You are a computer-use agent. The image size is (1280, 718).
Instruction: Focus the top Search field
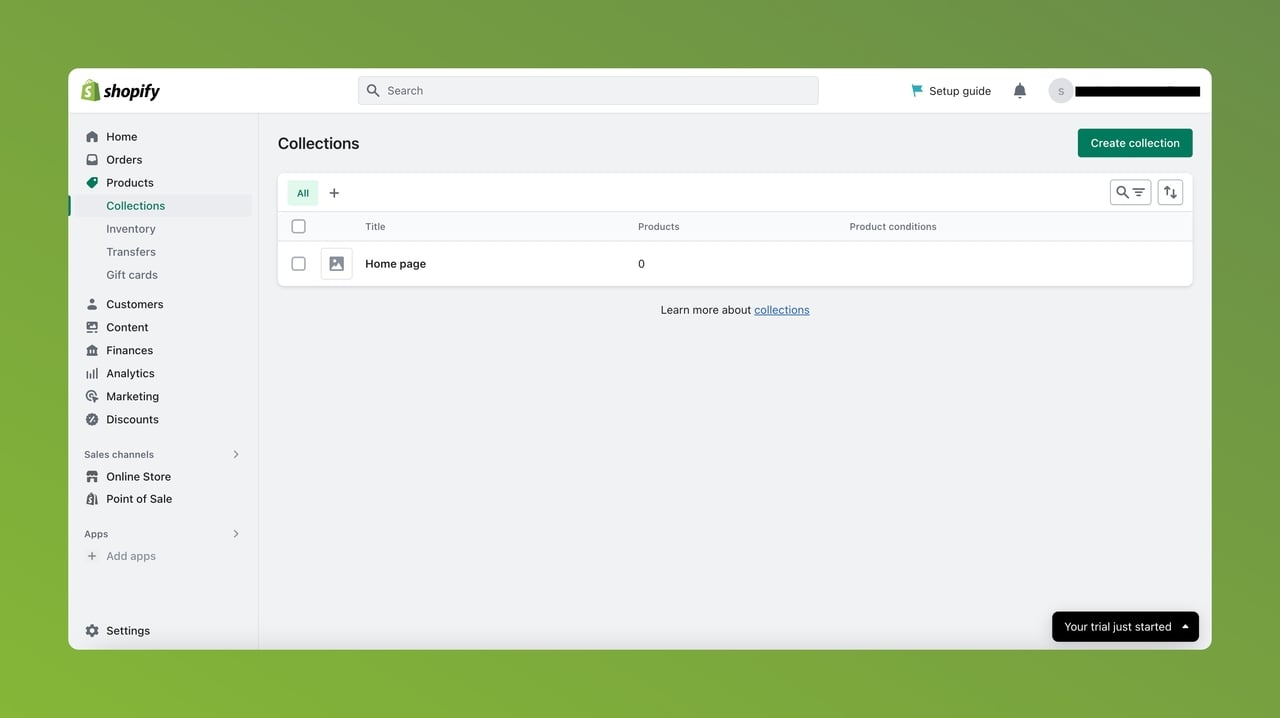click(x=588, y=90)
